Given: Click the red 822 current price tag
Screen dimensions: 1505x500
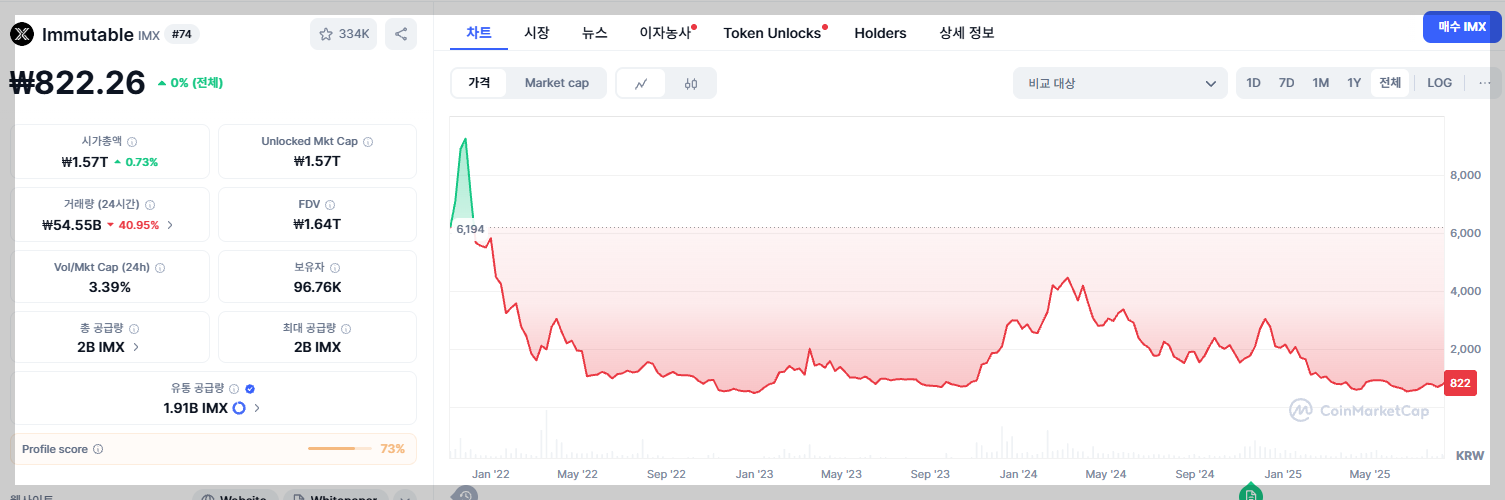Looking at the screenshot, I should 1461,383.
